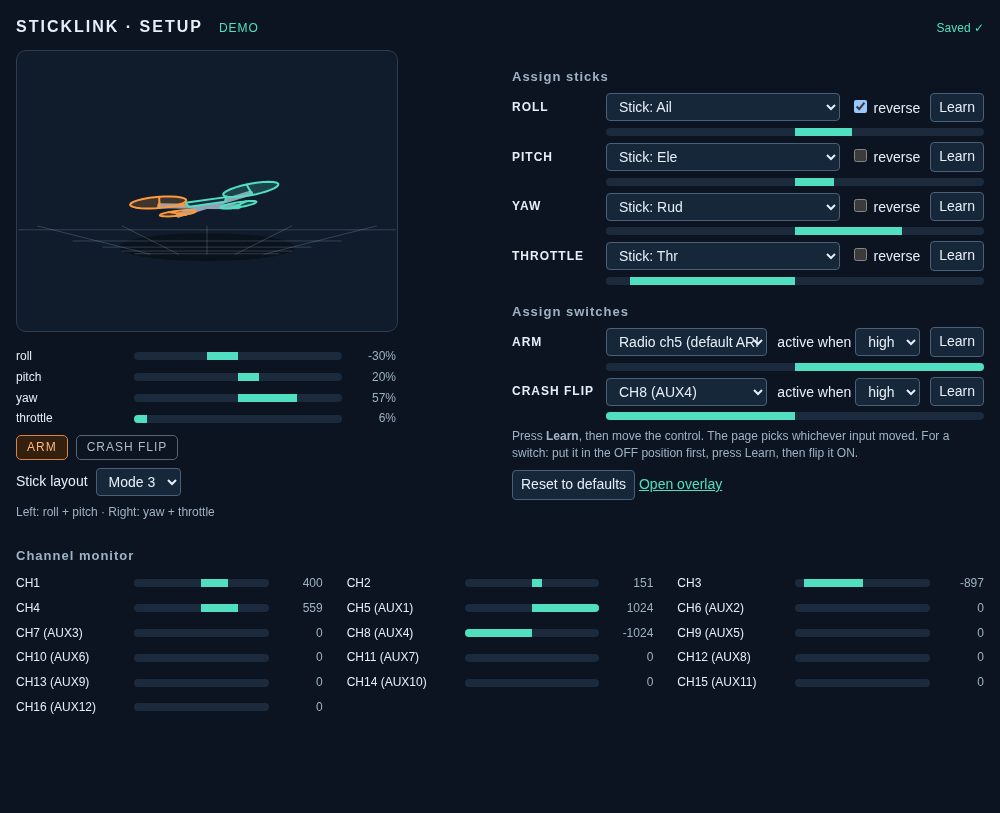Click the yaw 57% indicator bar
The height and width of the screenshot is (813, 1000).
238,398
